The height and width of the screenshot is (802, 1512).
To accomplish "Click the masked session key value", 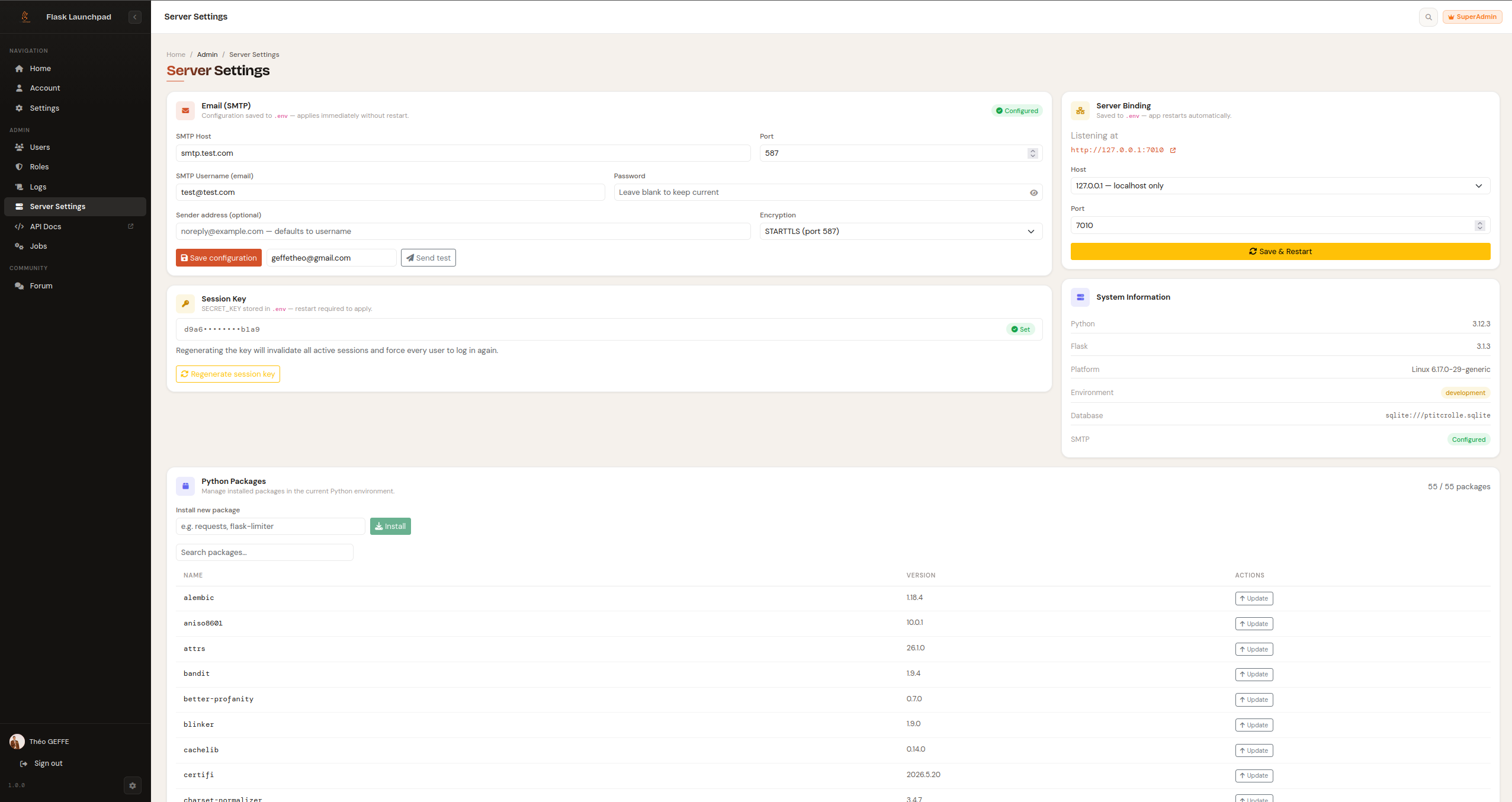I will coord(222,329).
